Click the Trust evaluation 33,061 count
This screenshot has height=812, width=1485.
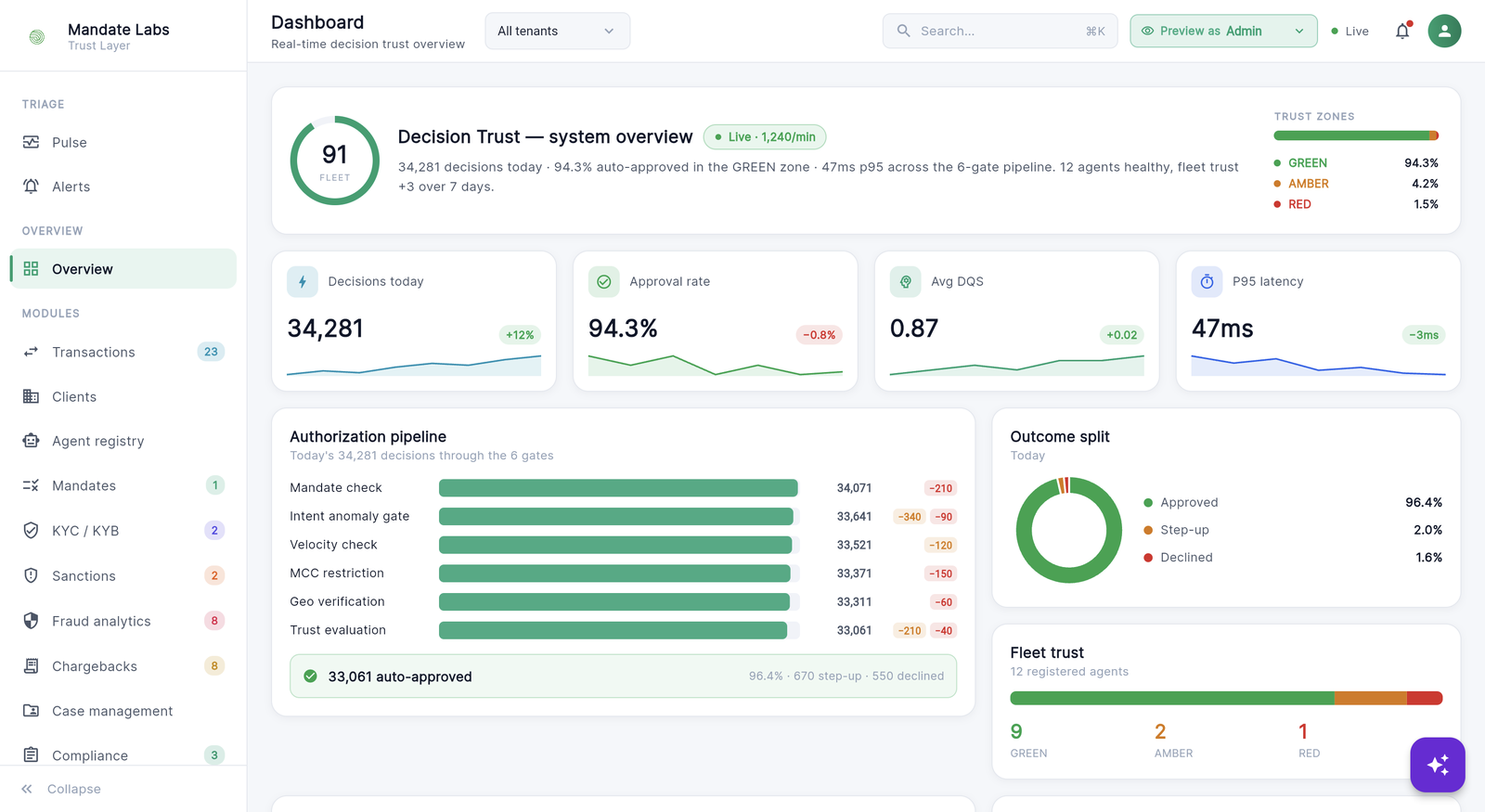click(854, 630)
